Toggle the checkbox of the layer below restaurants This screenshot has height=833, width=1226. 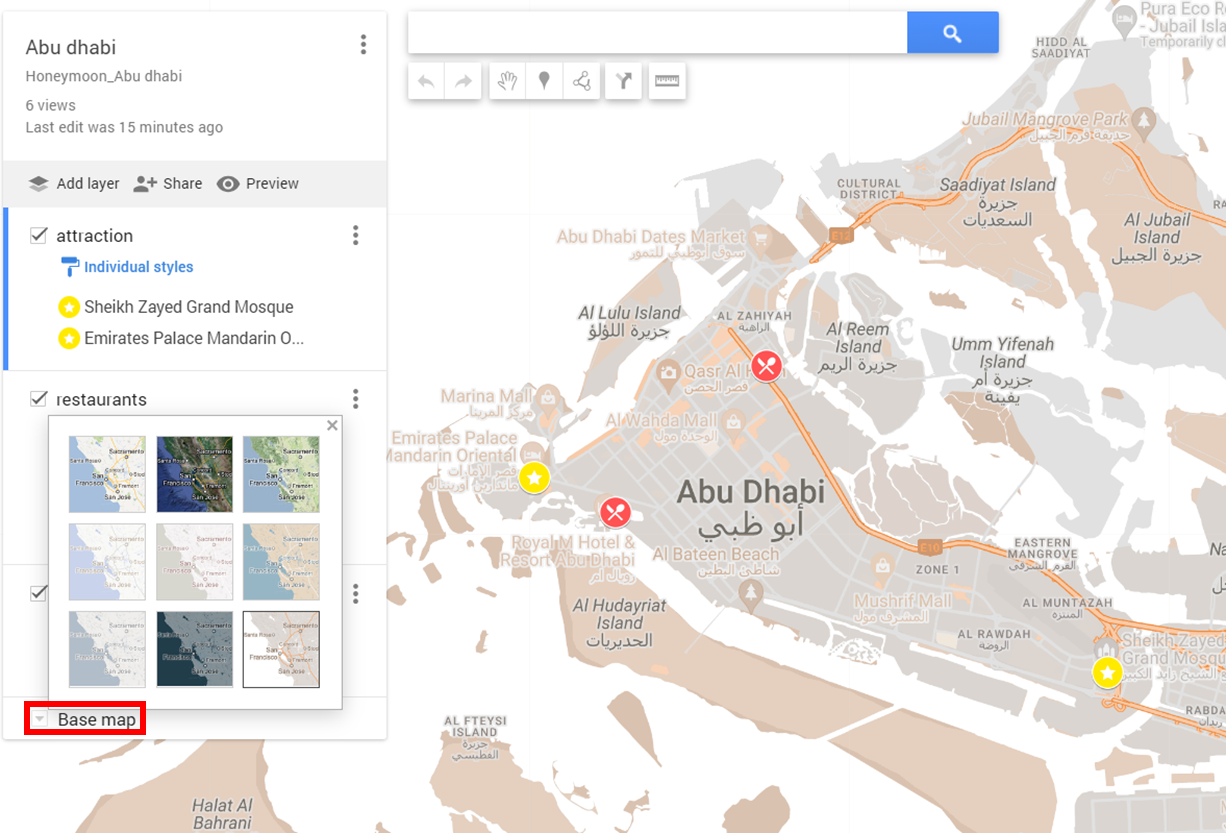pyautogui.click(x=39, y=593)
